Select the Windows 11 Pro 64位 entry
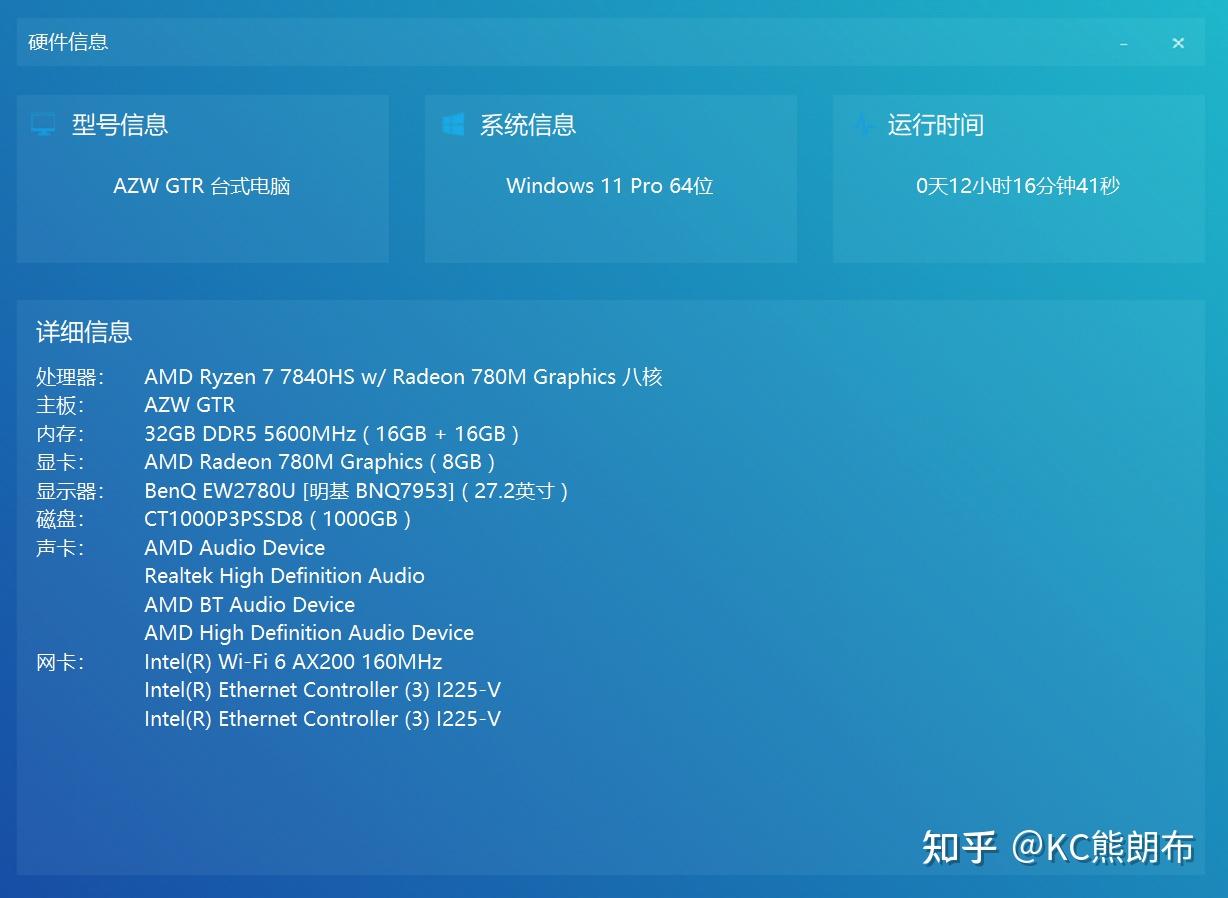The image size is (1228, 898). (610, 186)
